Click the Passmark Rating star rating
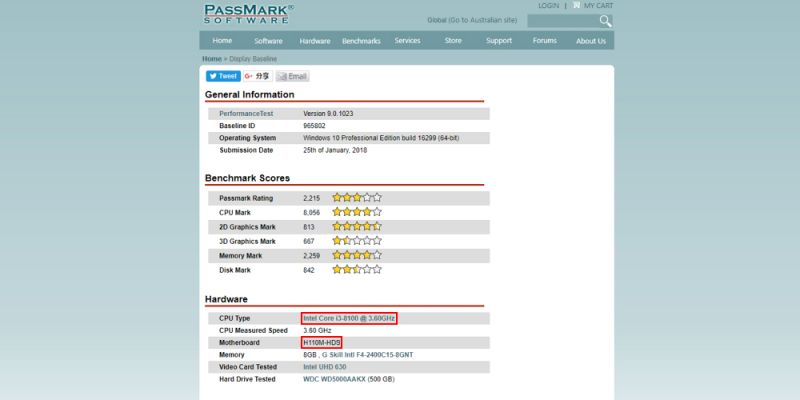Viewport: 800px width, 400px height. [357, 197]
